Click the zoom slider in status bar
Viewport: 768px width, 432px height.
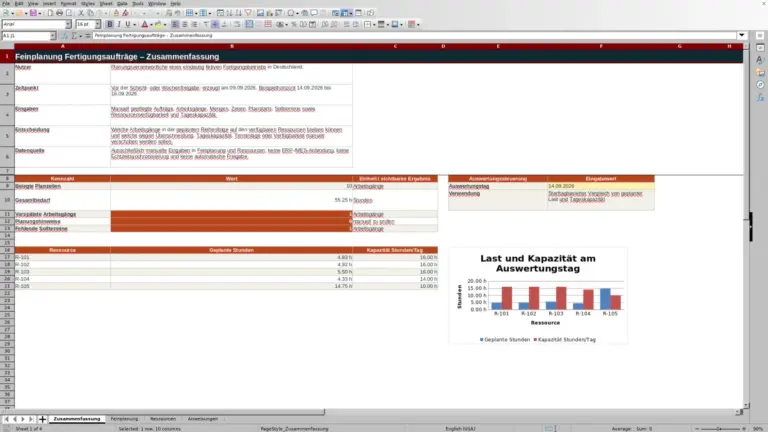click(x=720, y=429)
